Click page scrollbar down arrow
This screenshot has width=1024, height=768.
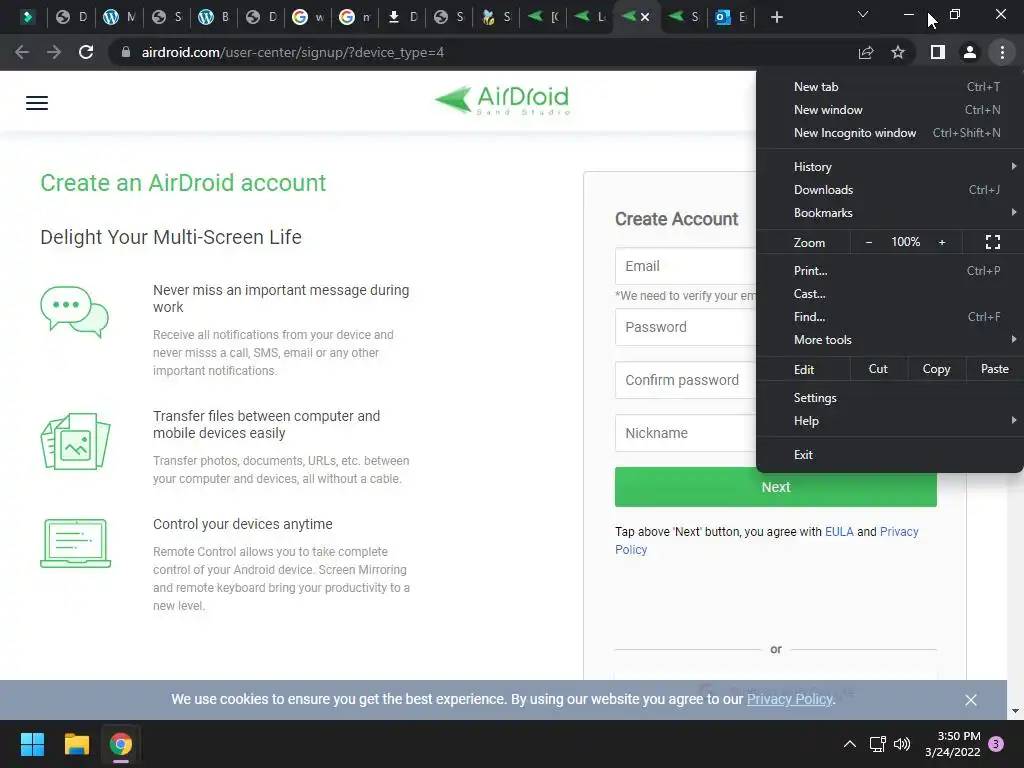point(1016,711)
